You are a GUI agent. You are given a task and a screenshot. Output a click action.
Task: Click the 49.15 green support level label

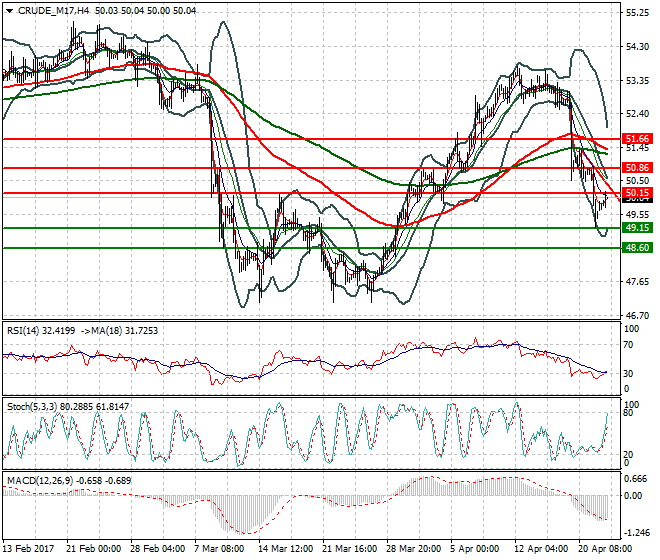637,228
